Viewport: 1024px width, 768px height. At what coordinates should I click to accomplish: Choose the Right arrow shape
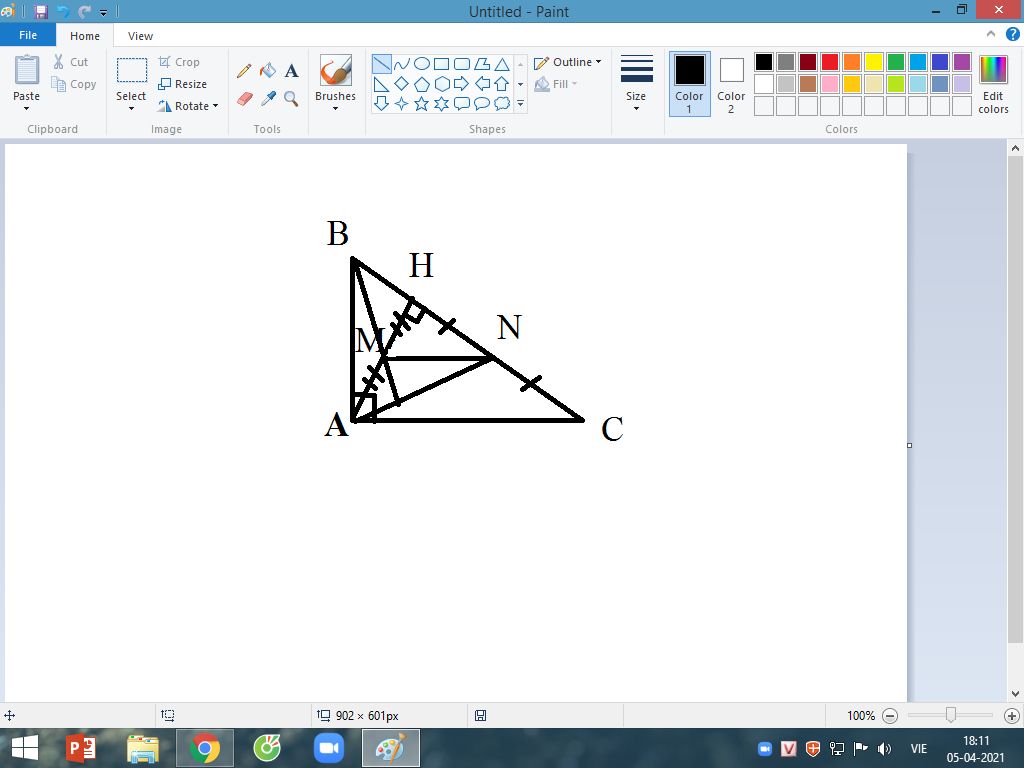pos(462,84)
